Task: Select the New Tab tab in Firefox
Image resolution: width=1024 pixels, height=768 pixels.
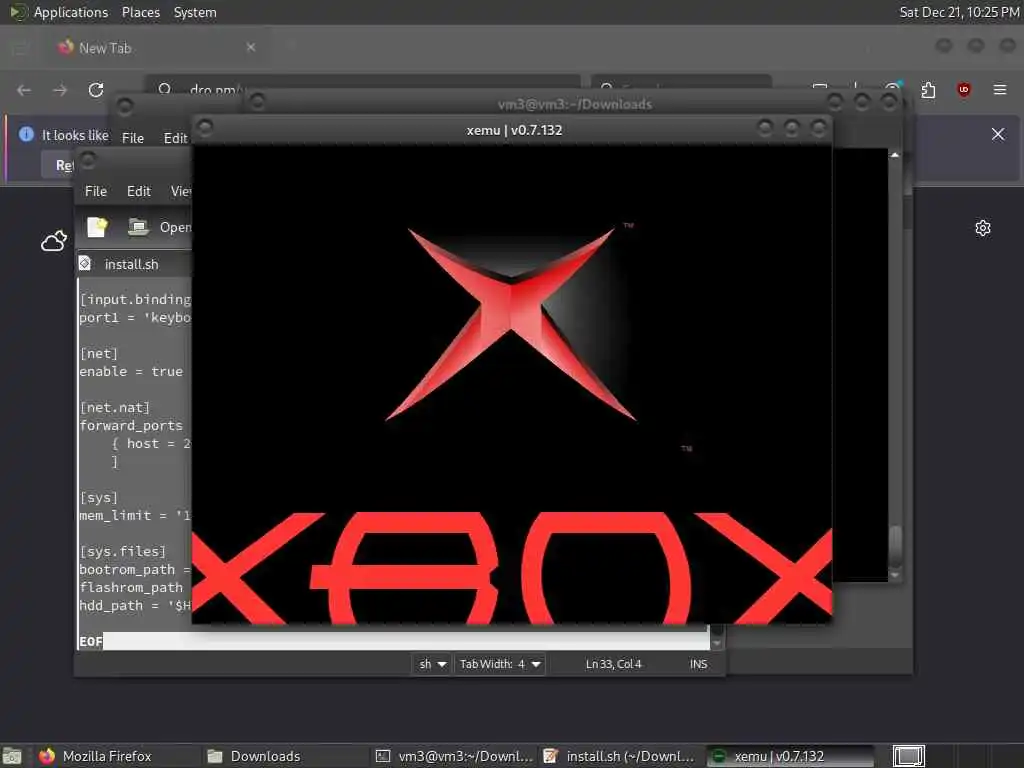Action: [157, 48]
